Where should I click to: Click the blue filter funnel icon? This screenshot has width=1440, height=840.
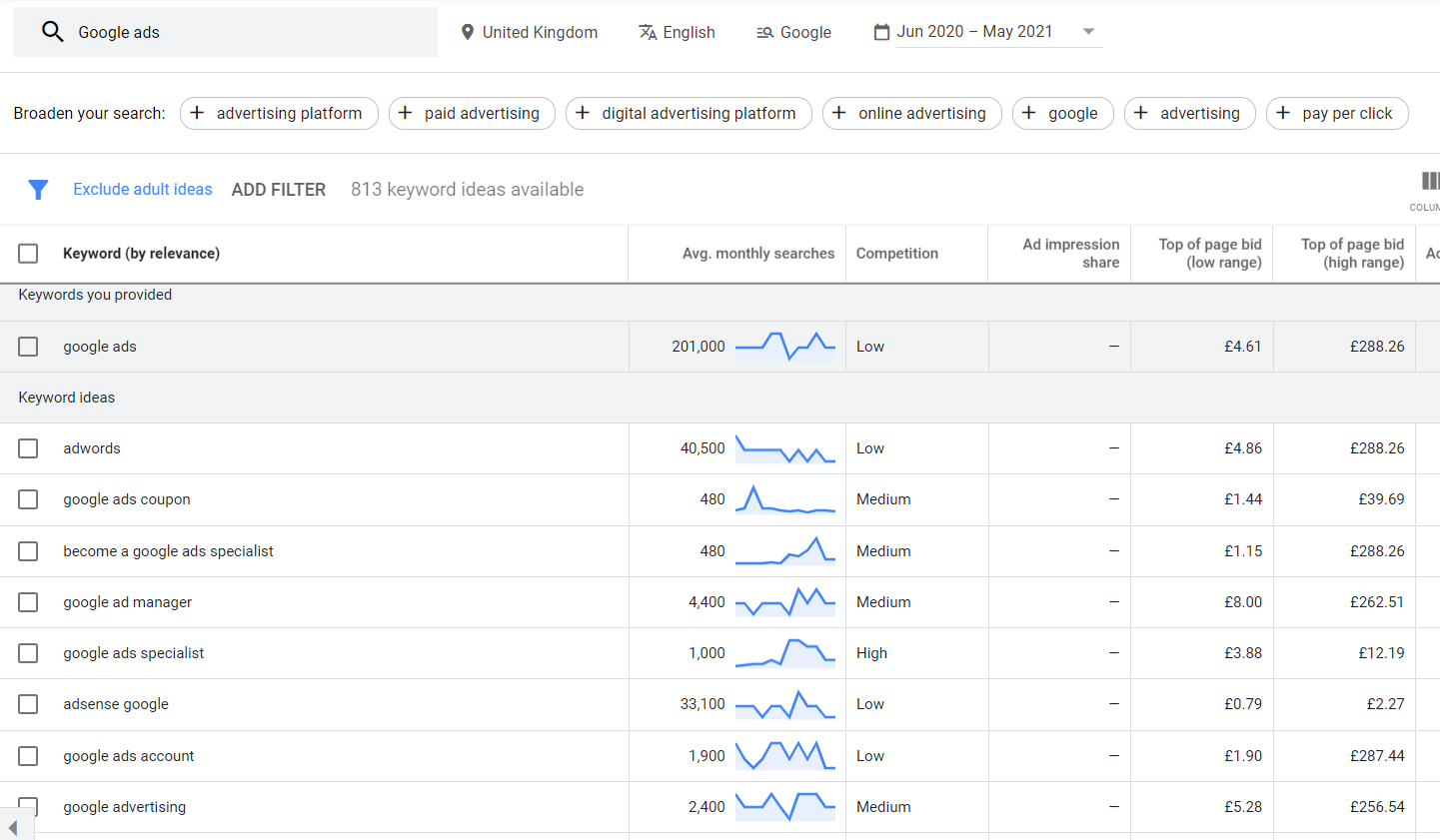click(x=38, y=190)
